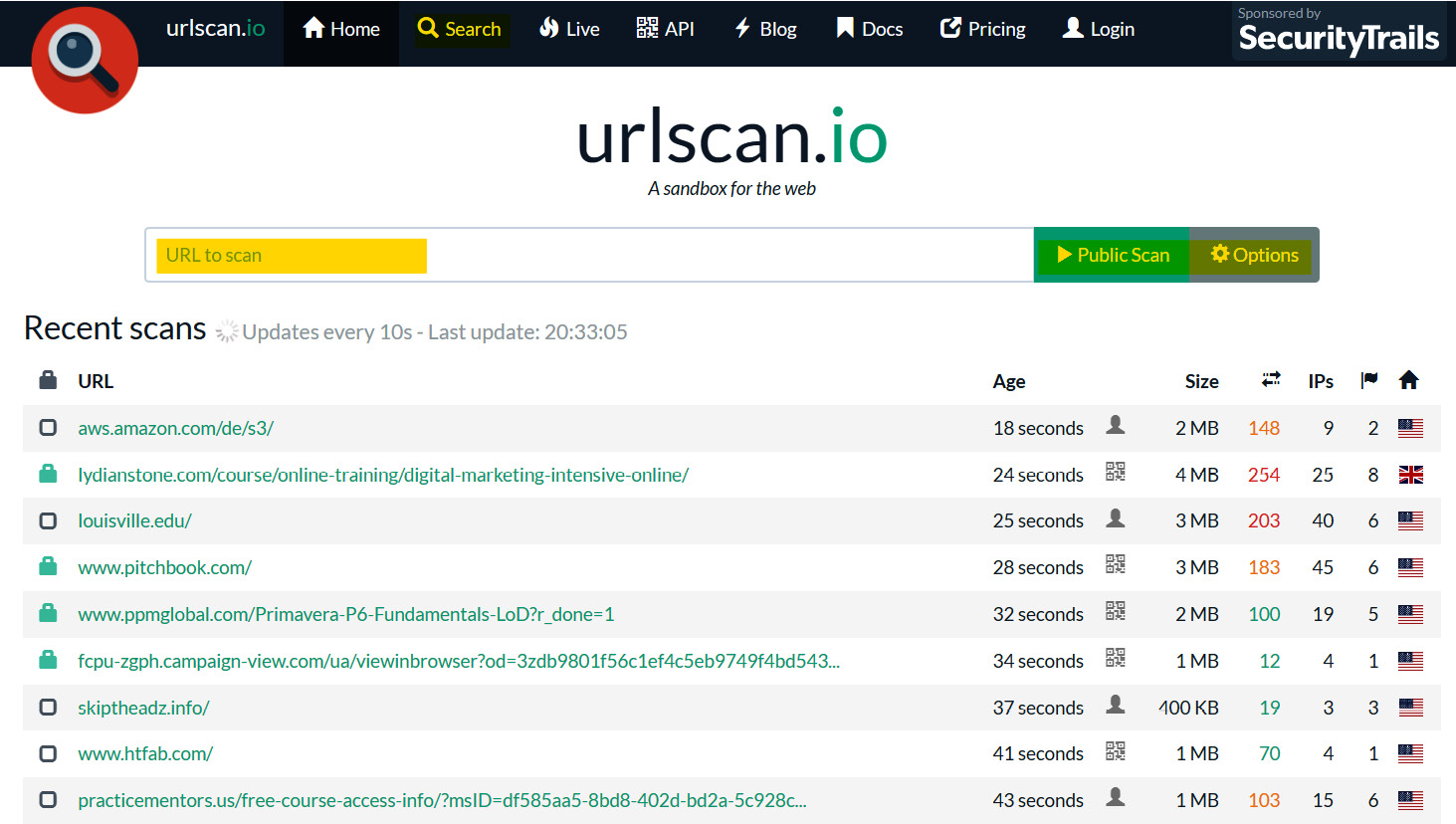Open the fcpu-zgph.campaign-view.com scan result
The width and height of the screenshot is (1456, 824).
[459, 661]
